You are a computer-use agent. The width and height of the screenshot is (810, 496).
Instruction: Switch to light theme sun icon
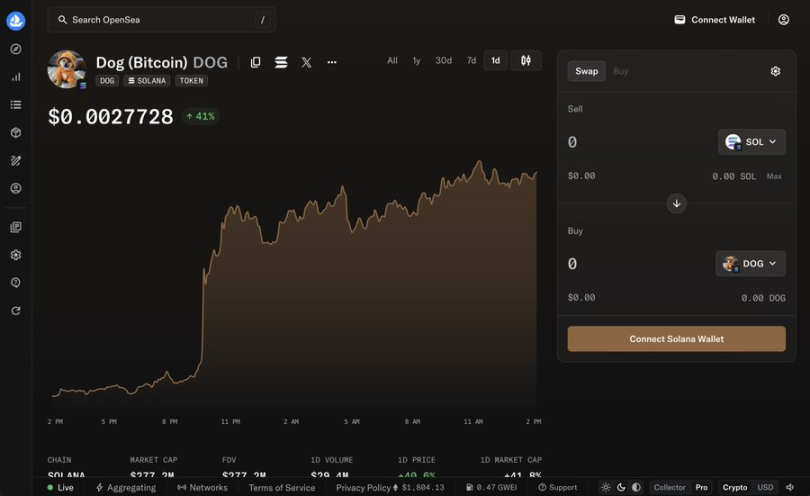[x=606, y=487]
